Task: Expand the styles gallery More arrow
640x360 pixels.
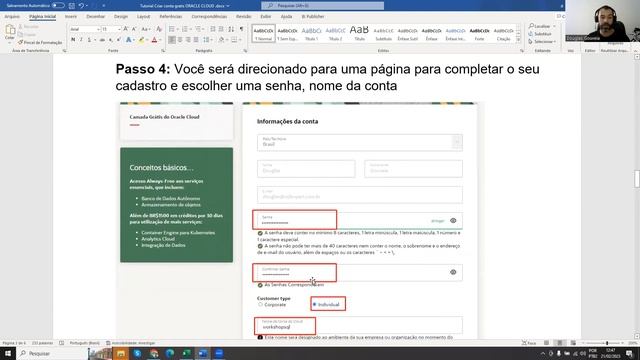Action: click(x=518, y=40)
